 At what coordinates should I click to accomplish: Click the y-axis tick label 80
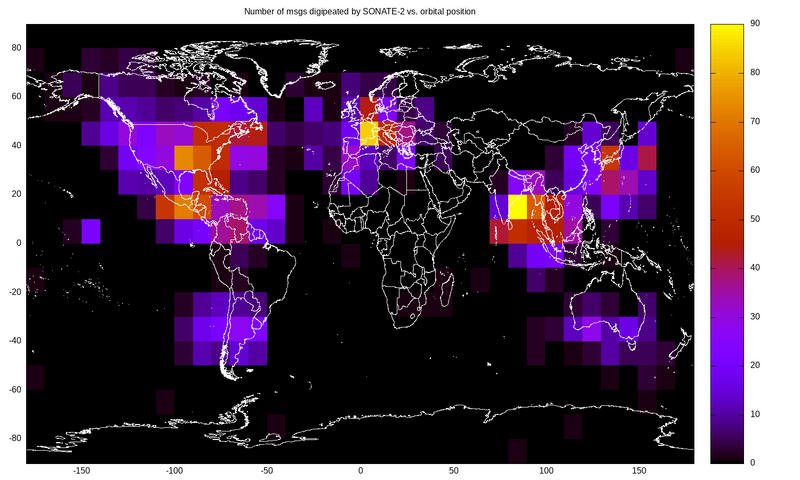coord(17,48)
